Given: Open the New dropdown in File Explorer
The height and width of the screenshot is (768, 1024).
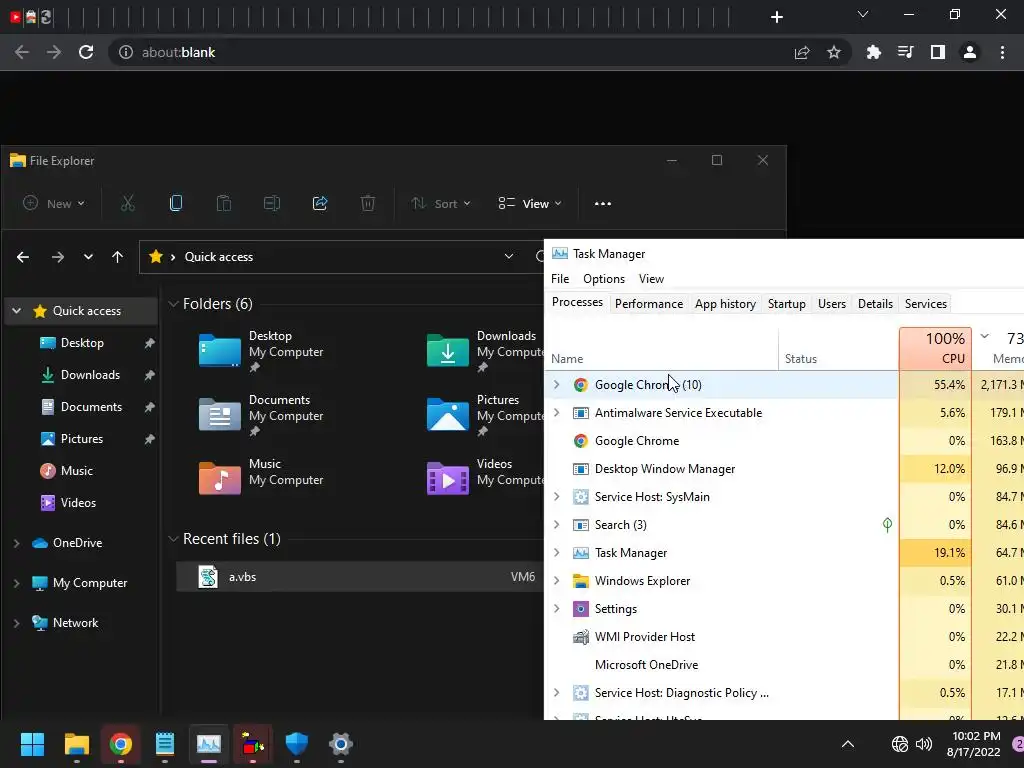Looking at the screenshot, I should [x=54, y=204].
